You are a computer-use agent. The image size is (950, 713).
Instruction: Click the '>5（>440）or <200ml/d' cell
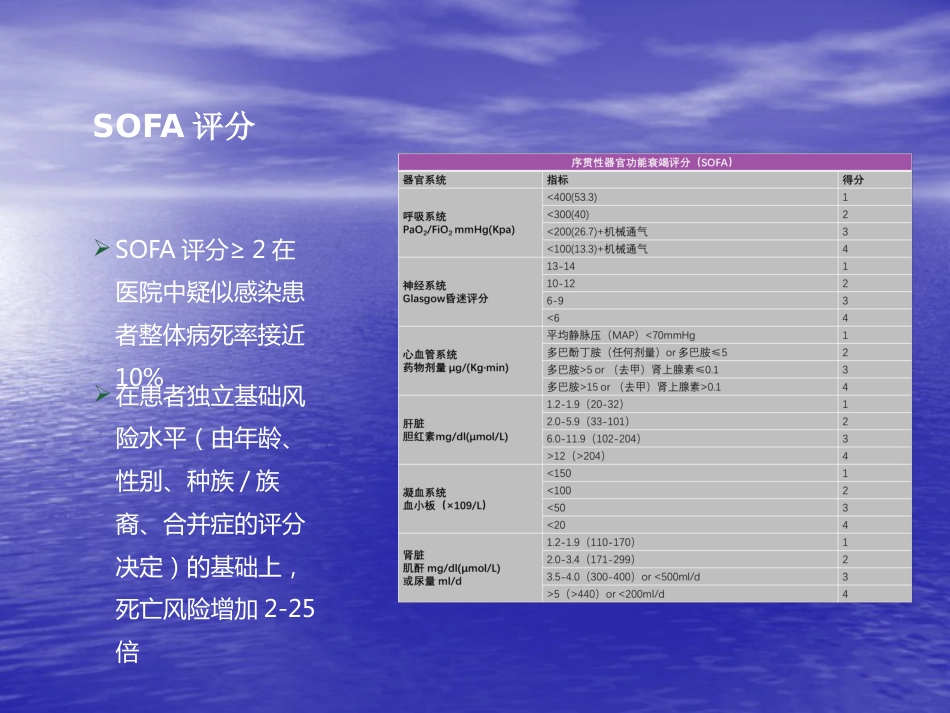click(689, 594)
